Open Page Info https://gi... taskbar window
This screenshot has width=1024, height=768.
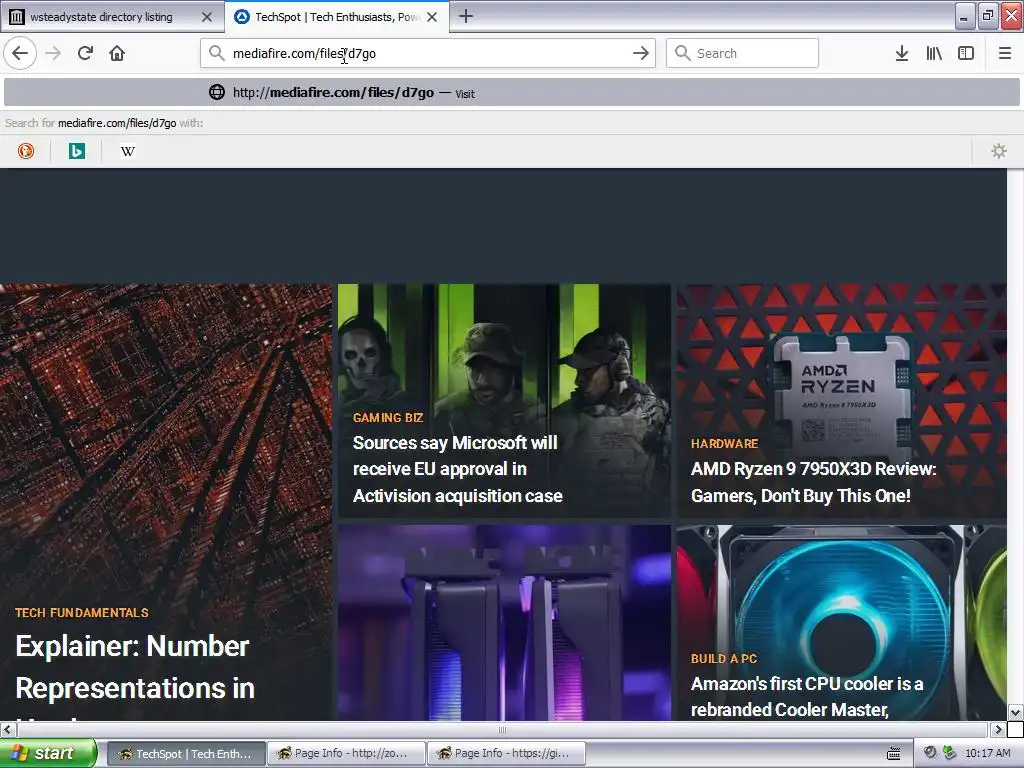point(506,754)
